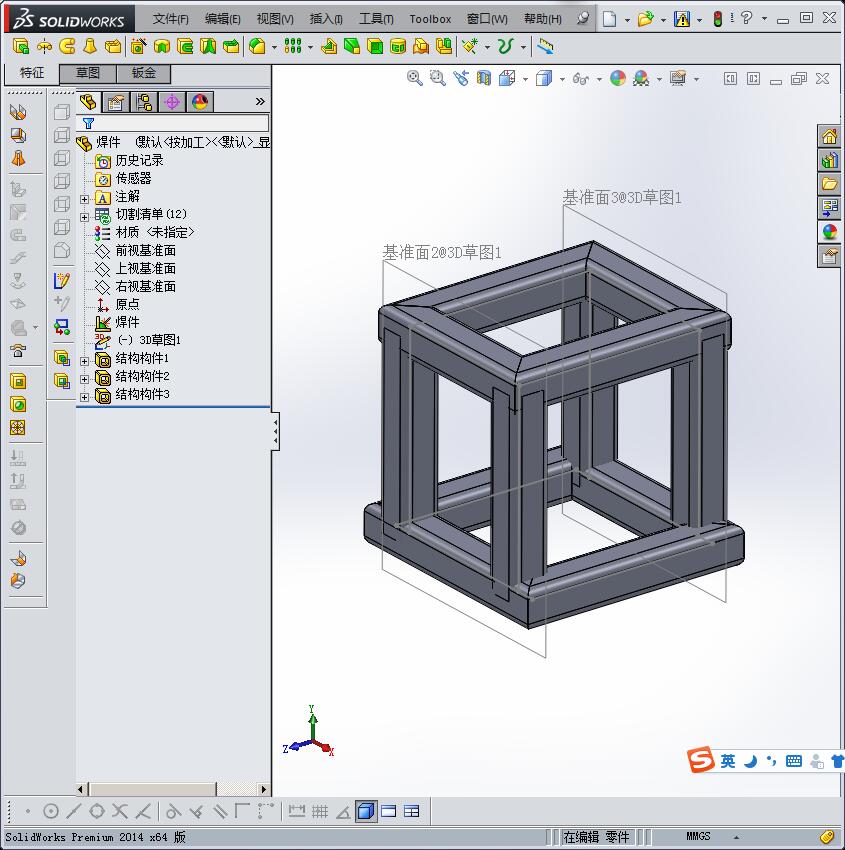The width and height of the screenshot is (845, 850).
Task: Open the Help question mark dropdown
Action: 764,19
